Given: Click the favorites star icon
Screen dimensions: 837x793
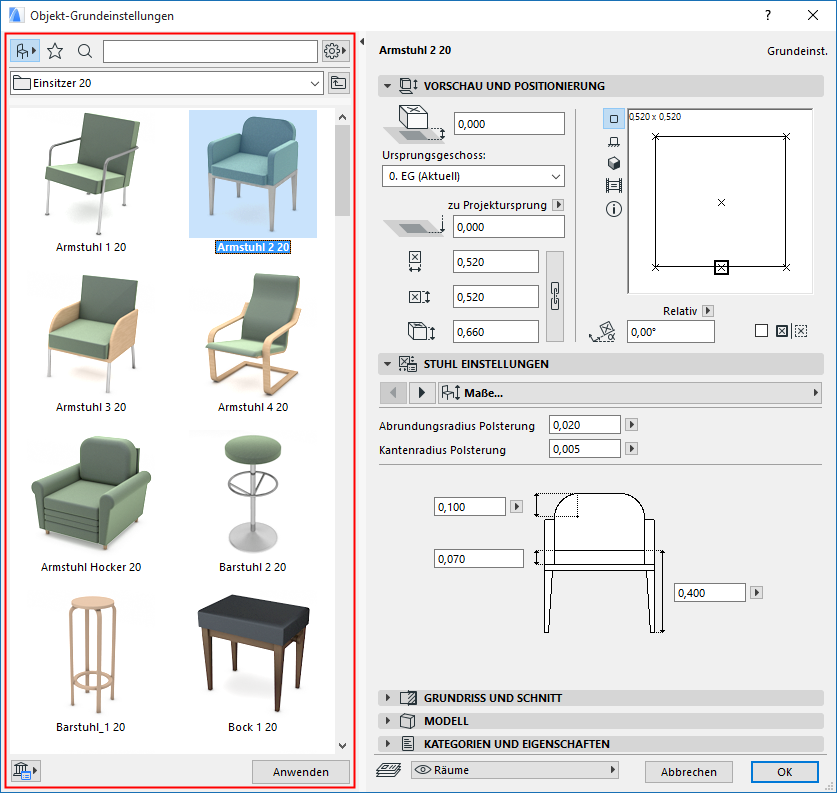Looking at the screenshot, I should pyautogui.click(x=55, y=51).
